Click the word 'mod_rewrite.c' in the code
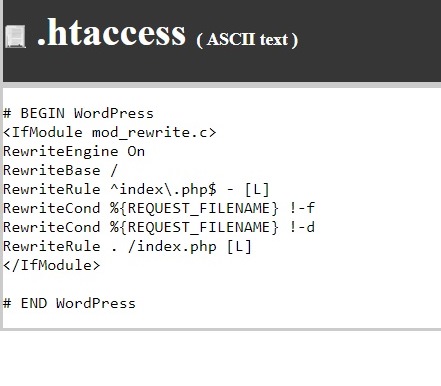441x386 pixels. (x=154, y=132)
